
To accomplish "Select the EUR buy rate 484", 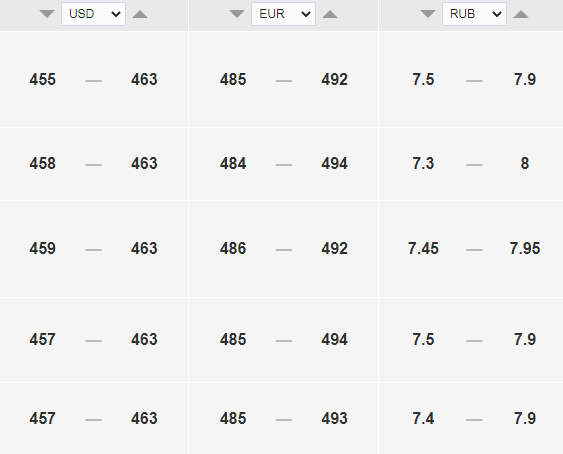I will point(233,163).
